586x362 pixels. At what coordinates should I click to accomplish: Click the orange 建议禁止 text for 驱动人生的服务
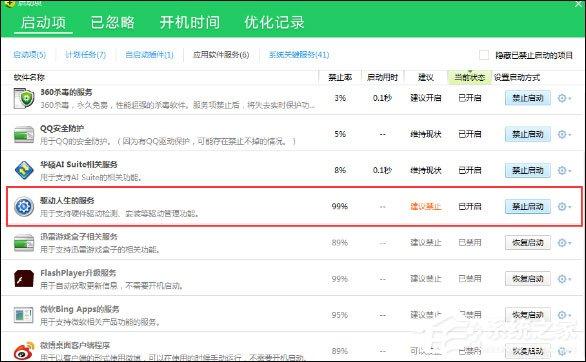pyautogui.click(x=426, y=206)
